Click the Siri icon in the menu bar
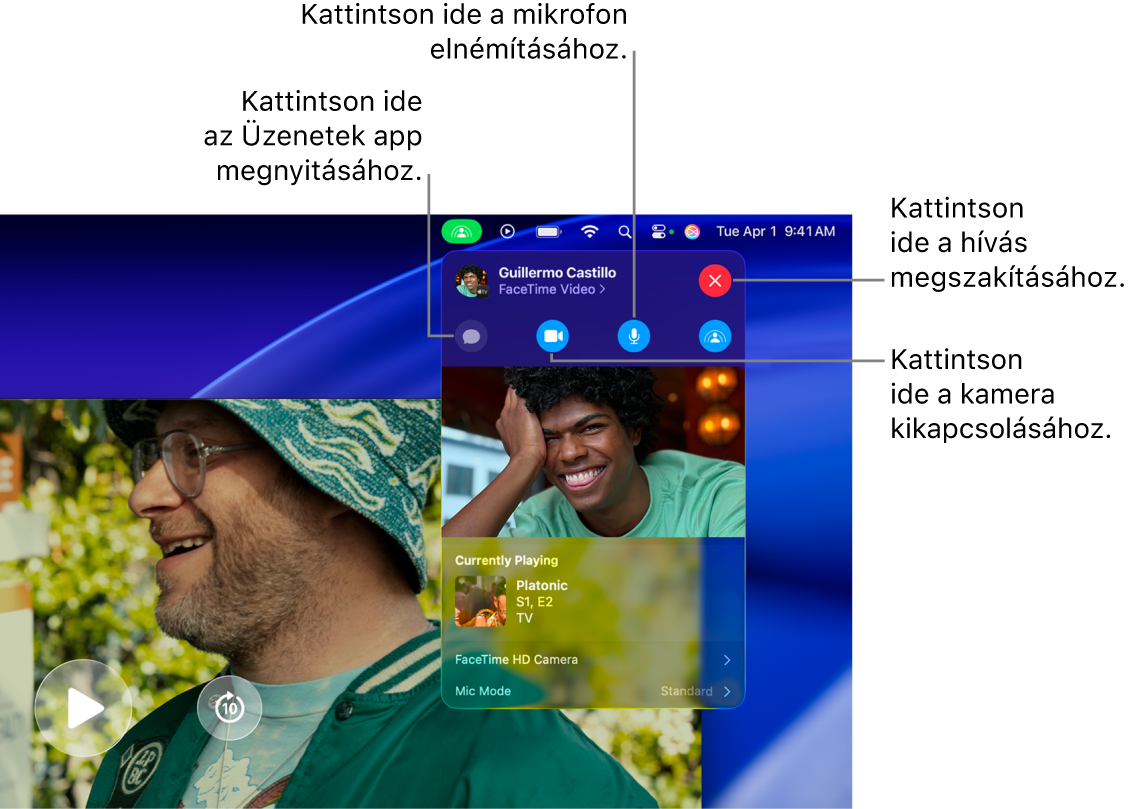 [x=693, y=232]
